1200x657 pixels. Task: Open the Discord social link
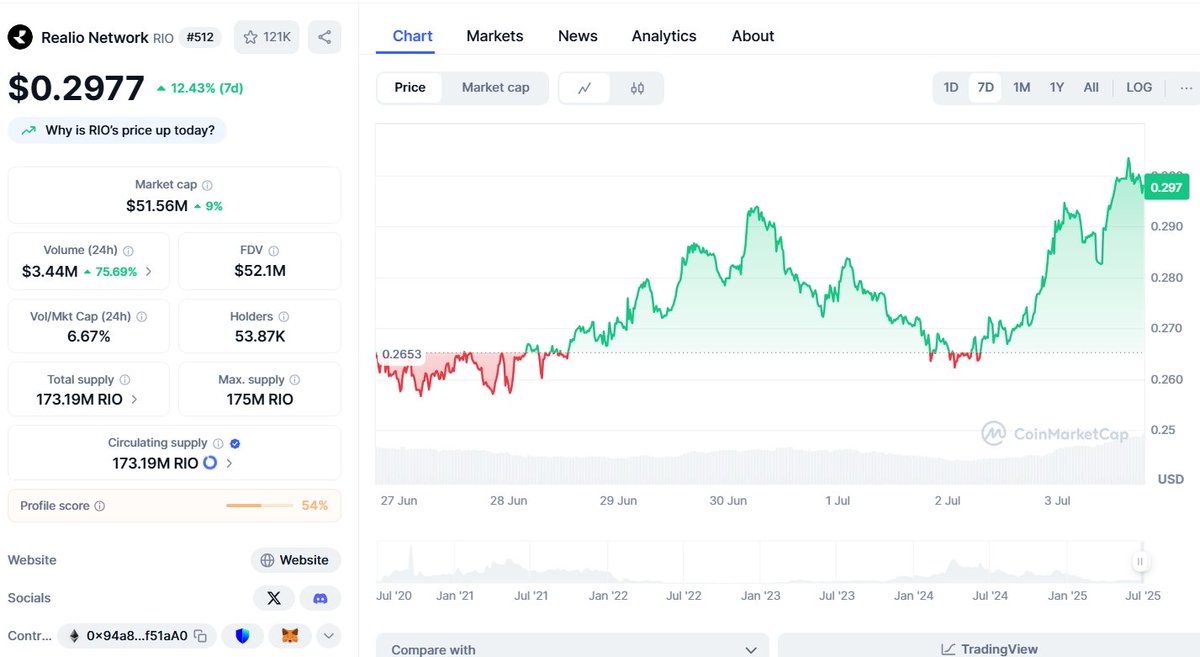point(320,598)
